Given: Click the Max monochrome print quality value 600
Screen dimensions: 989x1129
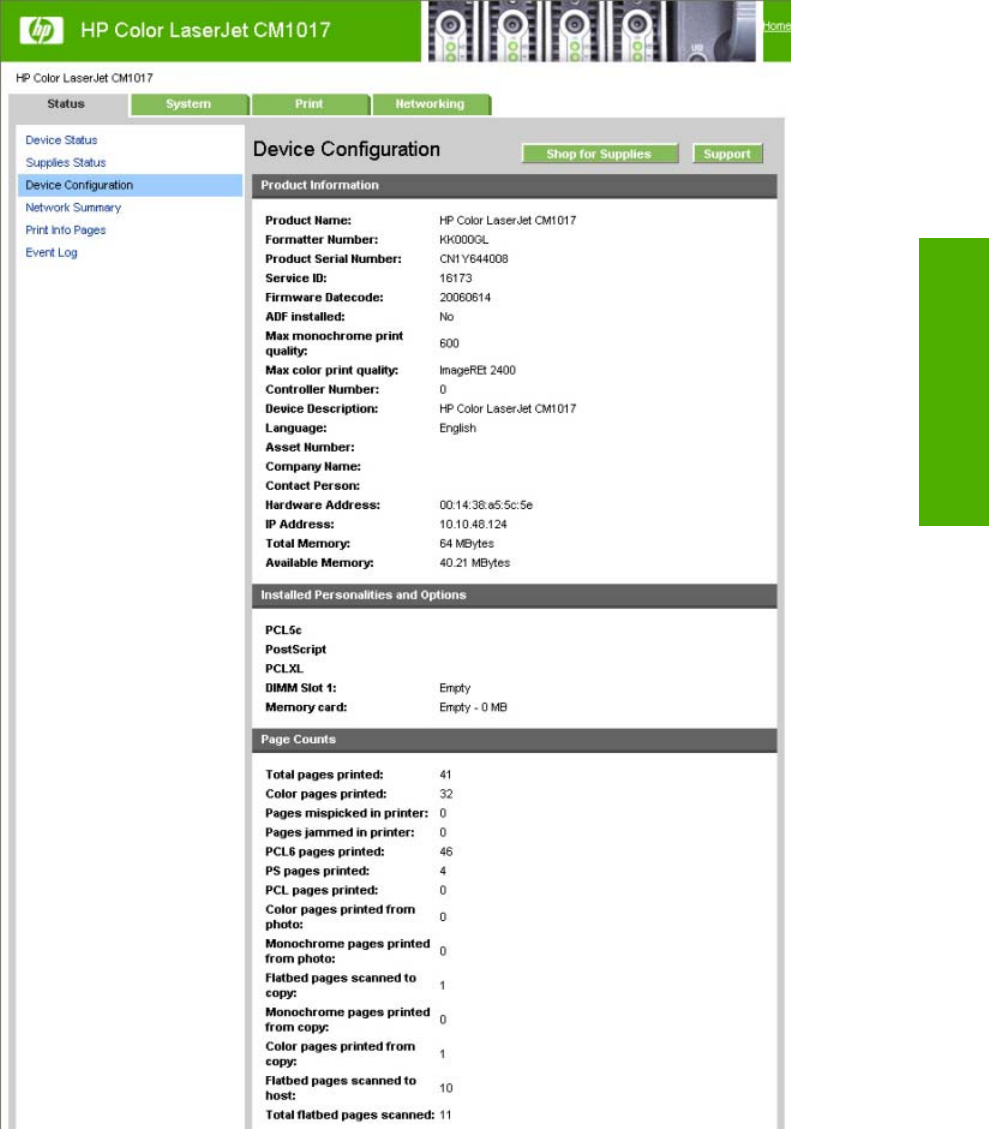Looking at the screenshot, I should pyautogui.click(x=449, y=343).
